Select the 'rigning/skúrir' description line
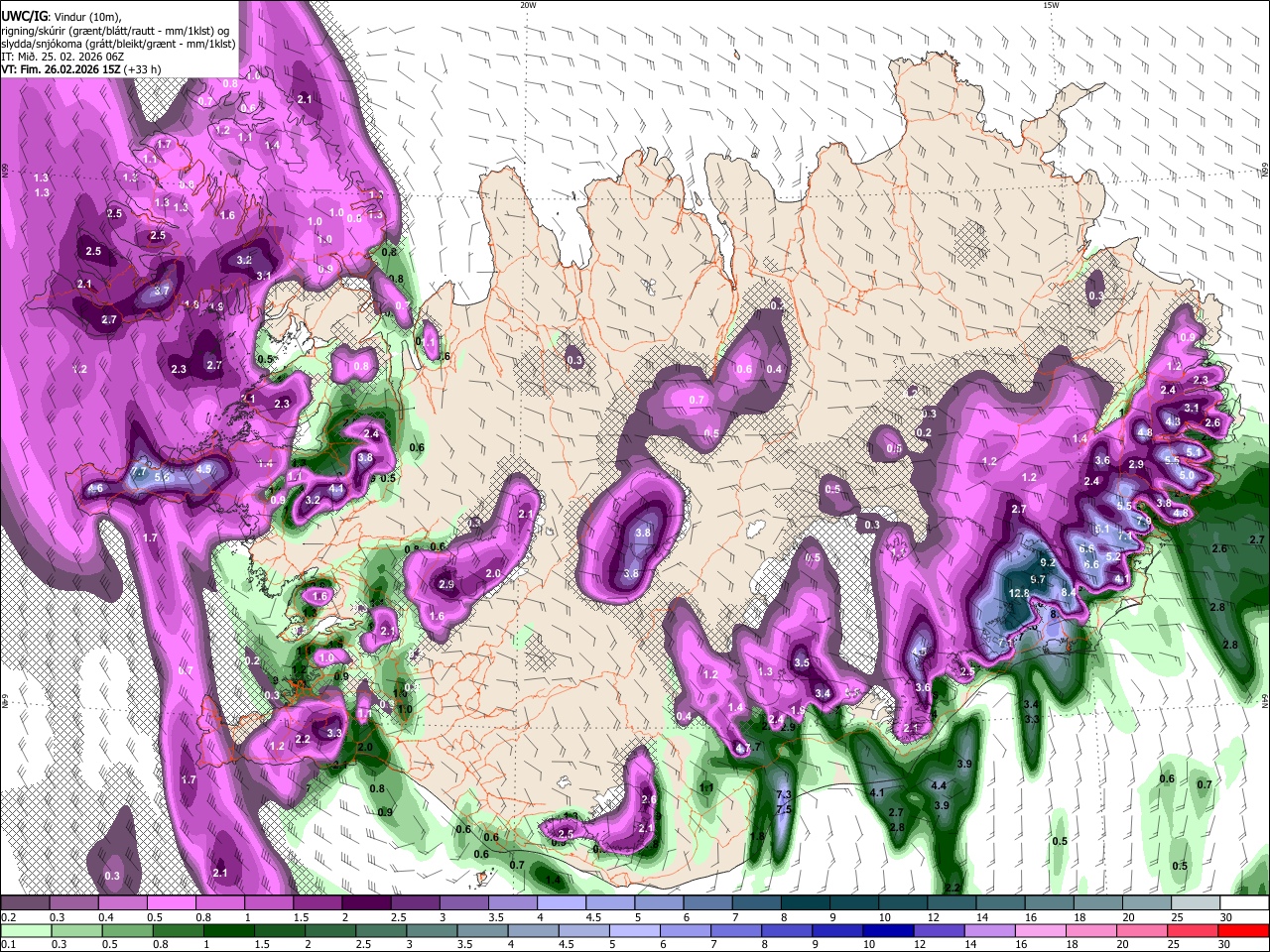This screenshot has width=1270, height=952. (x=114, y=31)
